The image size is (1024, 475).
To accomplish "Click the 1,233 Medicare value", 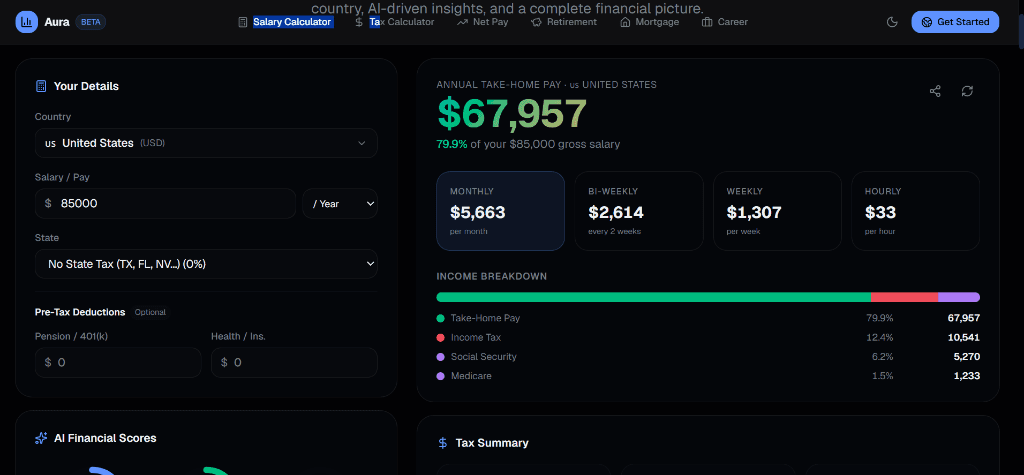I will (967, 376).
